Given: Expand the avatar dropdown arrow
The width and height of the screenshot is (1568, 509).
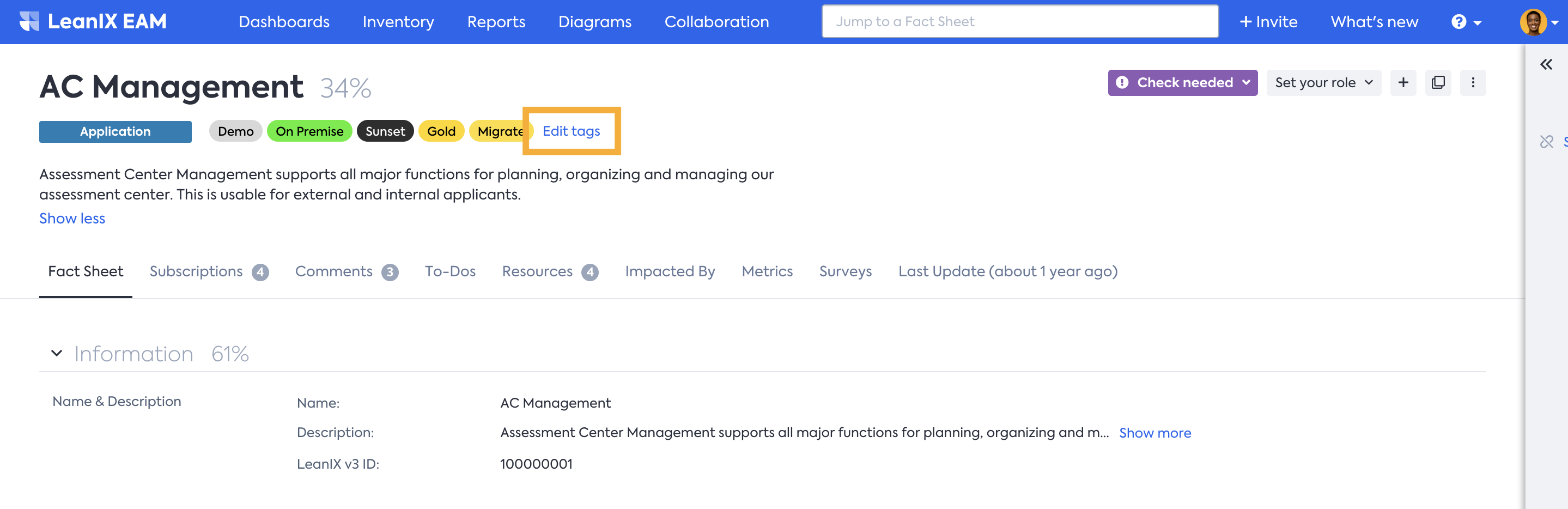Looking at the screenshot, I should click(x=1554, y=22).
